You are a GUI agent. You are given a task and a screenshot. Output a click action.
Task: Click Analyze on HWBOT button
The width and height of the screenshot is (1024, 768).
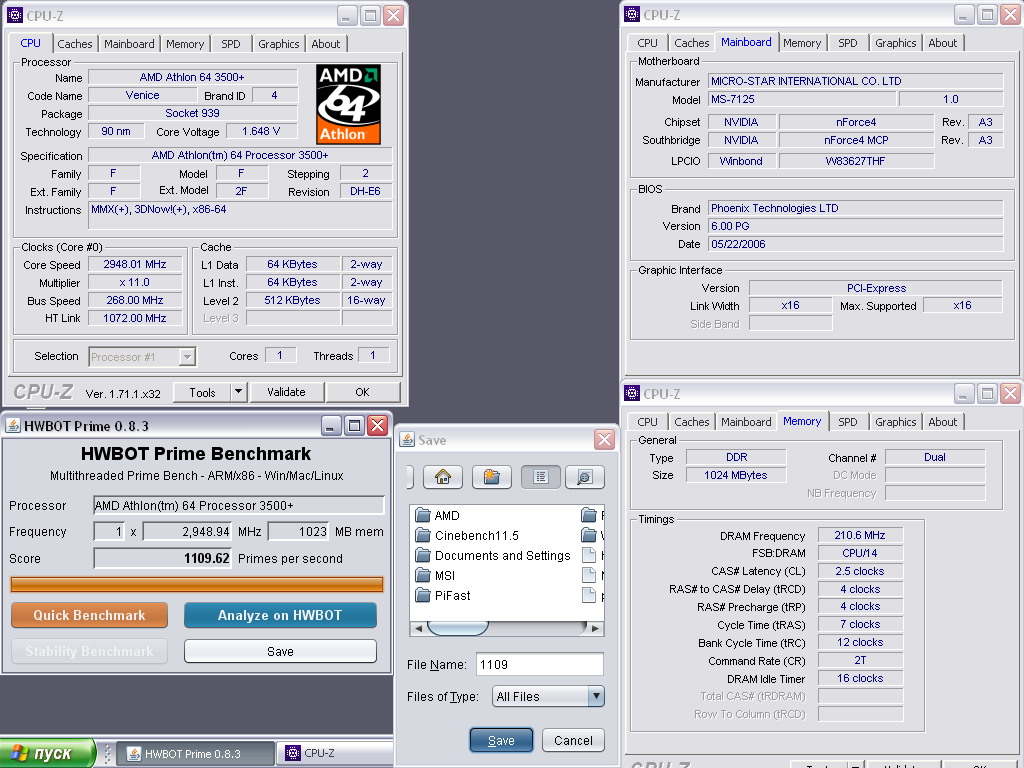280,615
